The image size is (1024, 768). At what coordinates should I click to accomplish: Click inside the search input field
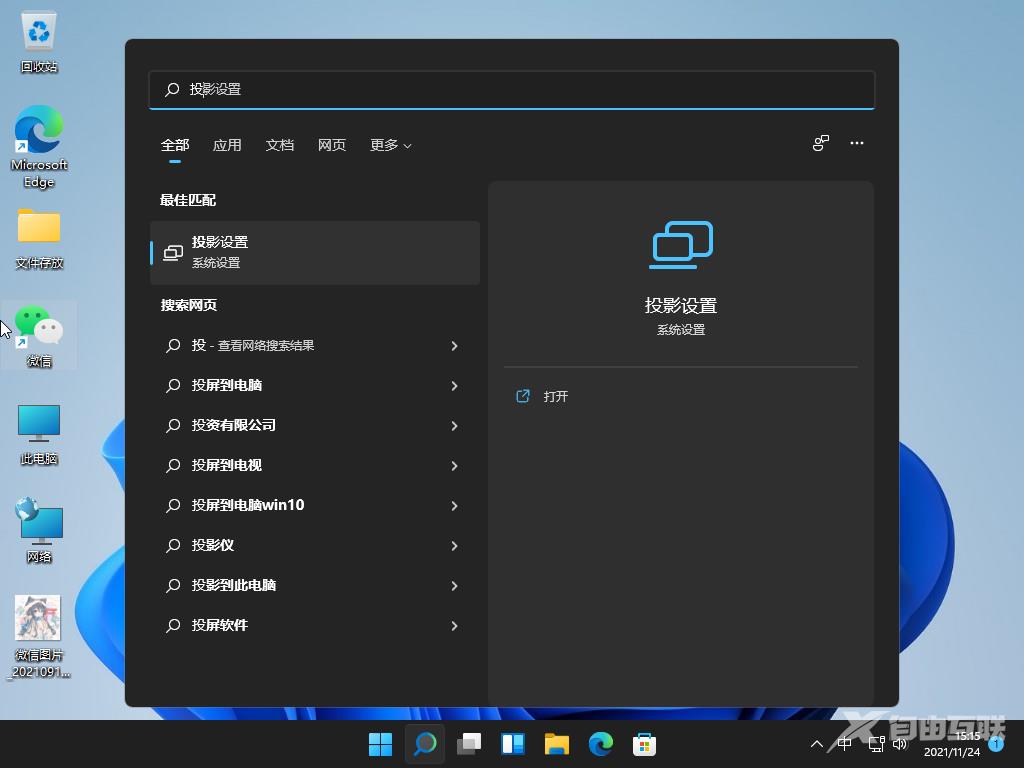pyautogui.click(x=512, y=90)
